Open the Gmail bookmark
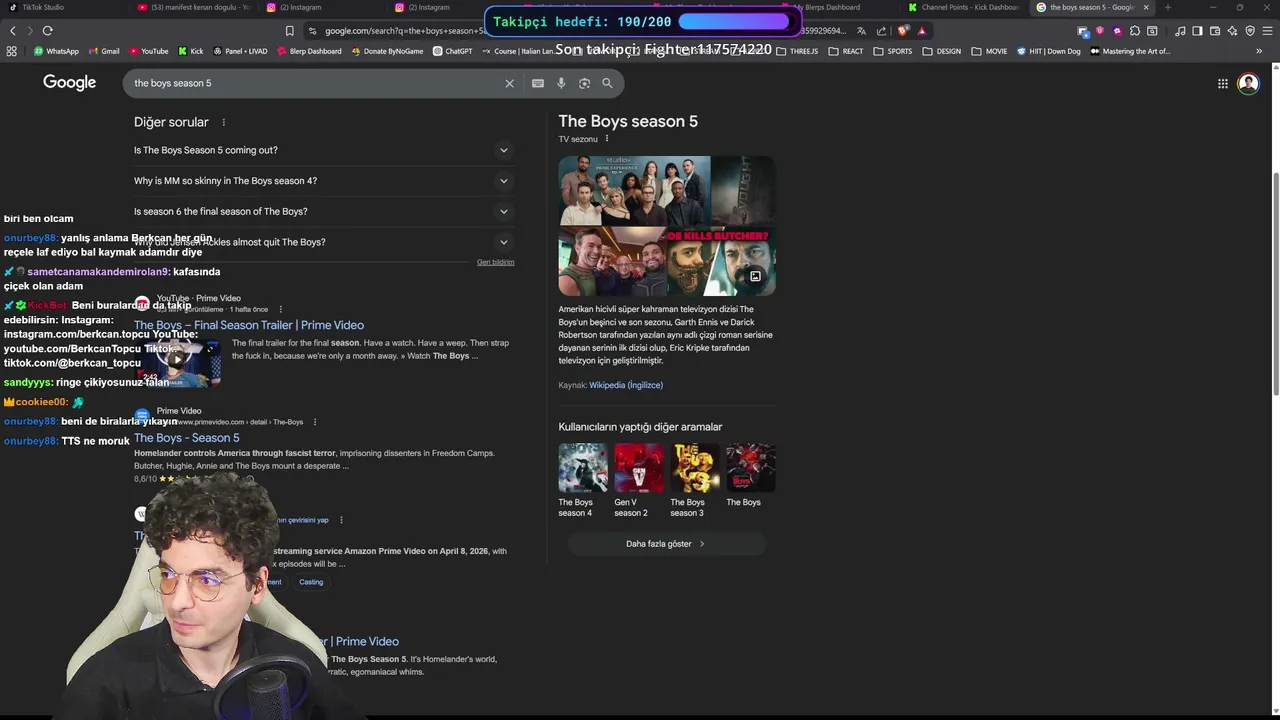The width and height of the screenshot is (1280, 720). tap(104, 51)
